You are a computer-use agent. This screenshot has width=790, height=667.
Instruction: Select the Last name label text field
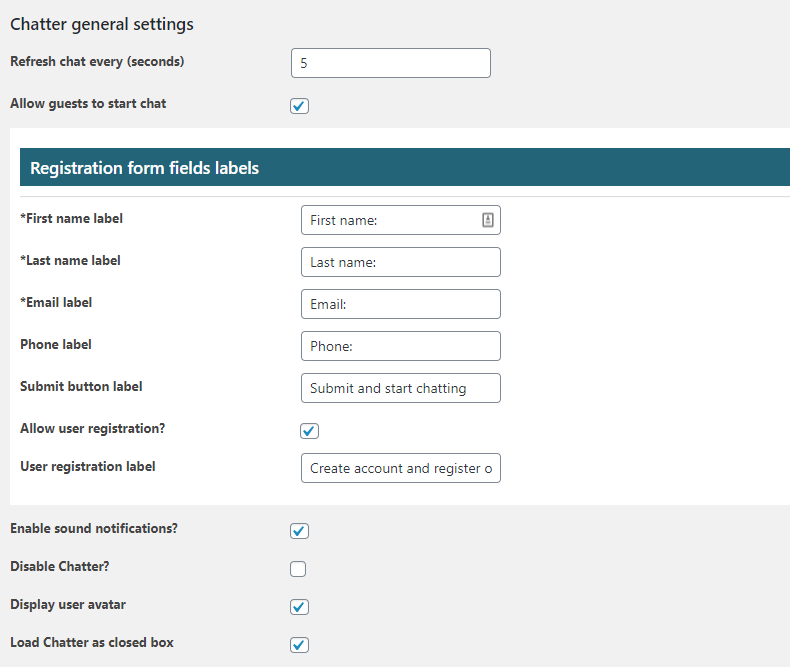(x=401, y=262)
